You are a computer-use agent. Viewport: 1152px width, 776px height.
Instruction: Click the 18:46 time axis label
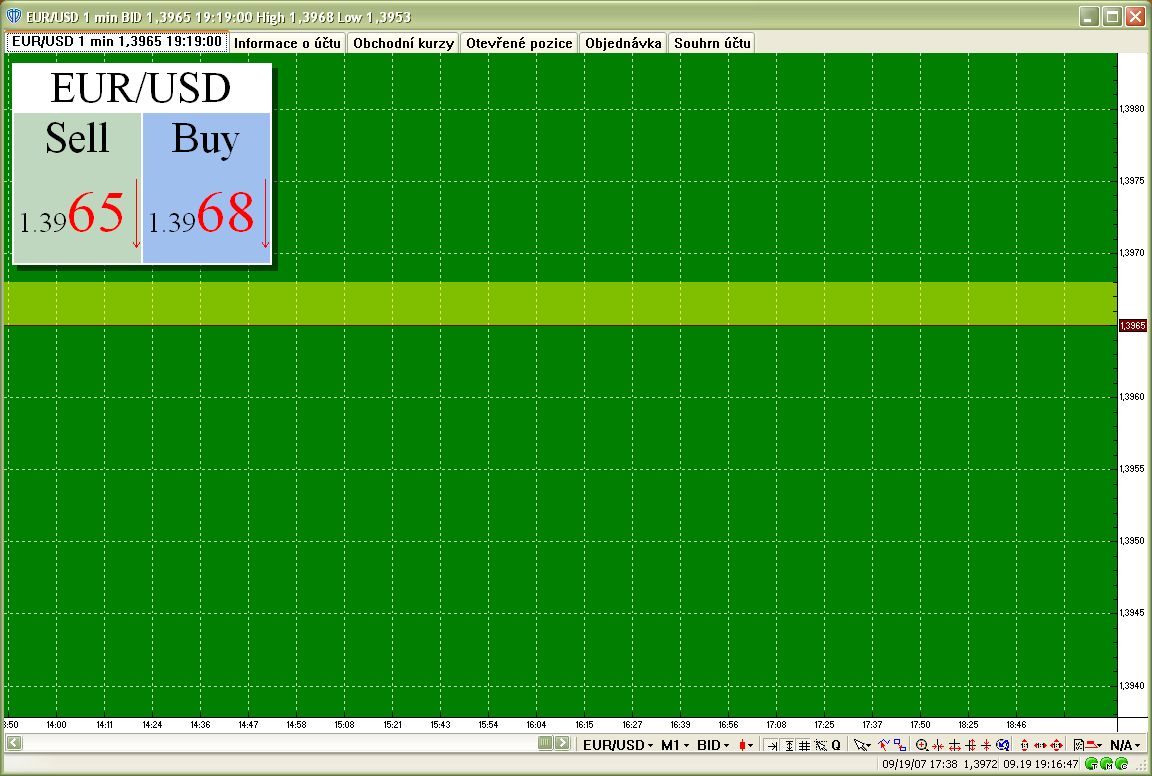pyautogui.click(x=1016, y=725)
